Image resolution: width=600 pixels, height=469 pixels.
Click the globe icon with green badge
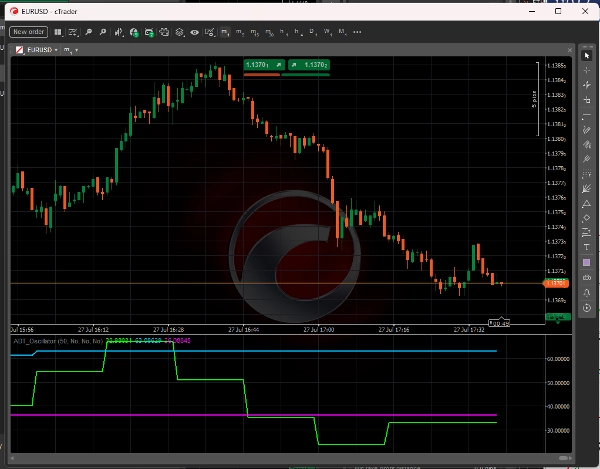click(x=134, y=33)
